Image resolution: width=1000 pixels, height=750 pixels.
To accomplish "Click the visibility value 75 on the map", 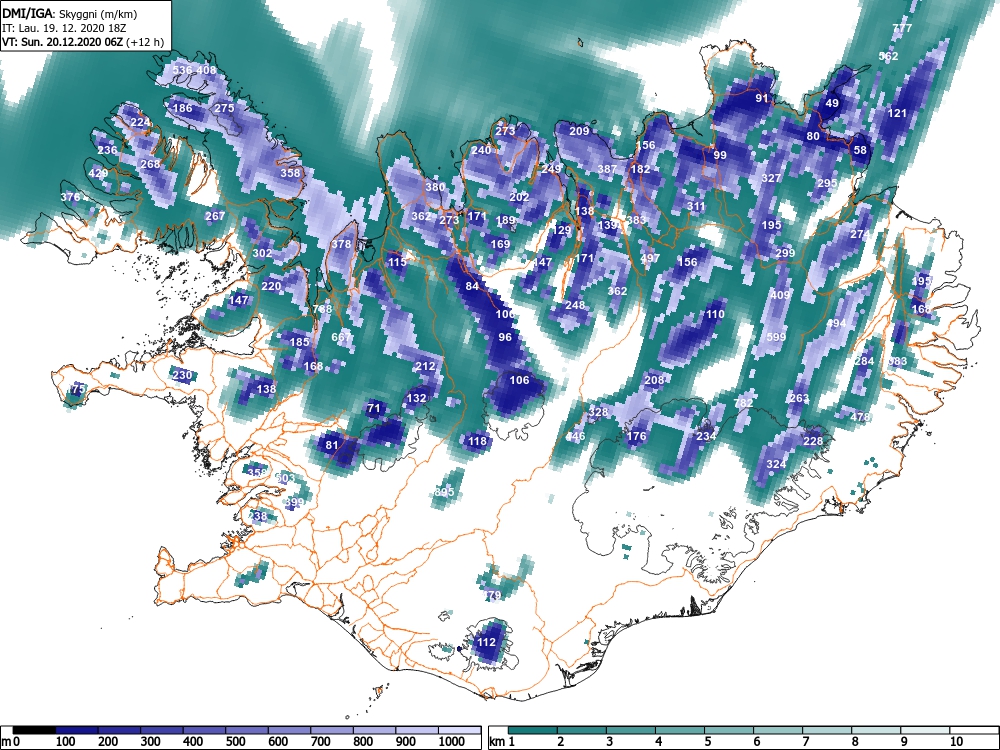I will click(x=79, y=389).
